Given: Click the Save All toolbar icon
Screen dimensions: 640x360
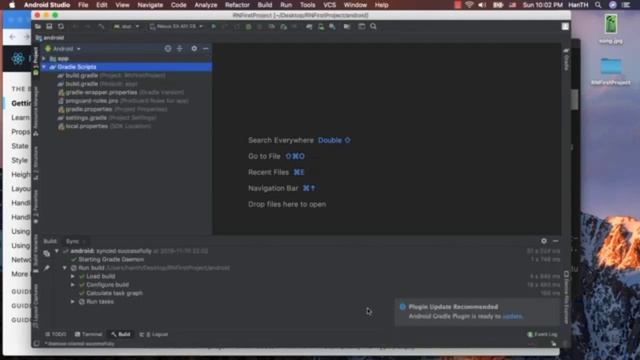Looking at the screenshot, I should click(x=49, y=27).
